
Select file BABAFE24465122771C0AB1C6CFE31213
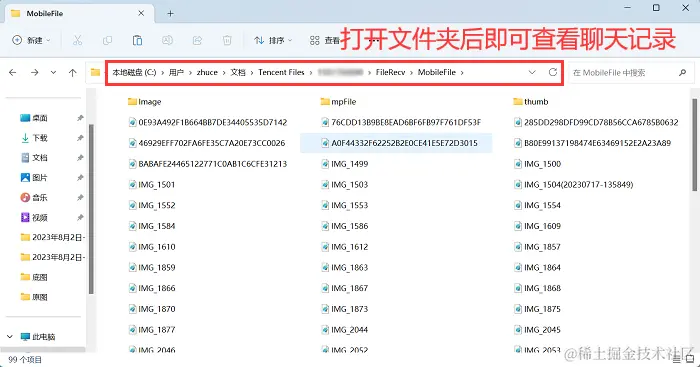click(x=208, y=164)
